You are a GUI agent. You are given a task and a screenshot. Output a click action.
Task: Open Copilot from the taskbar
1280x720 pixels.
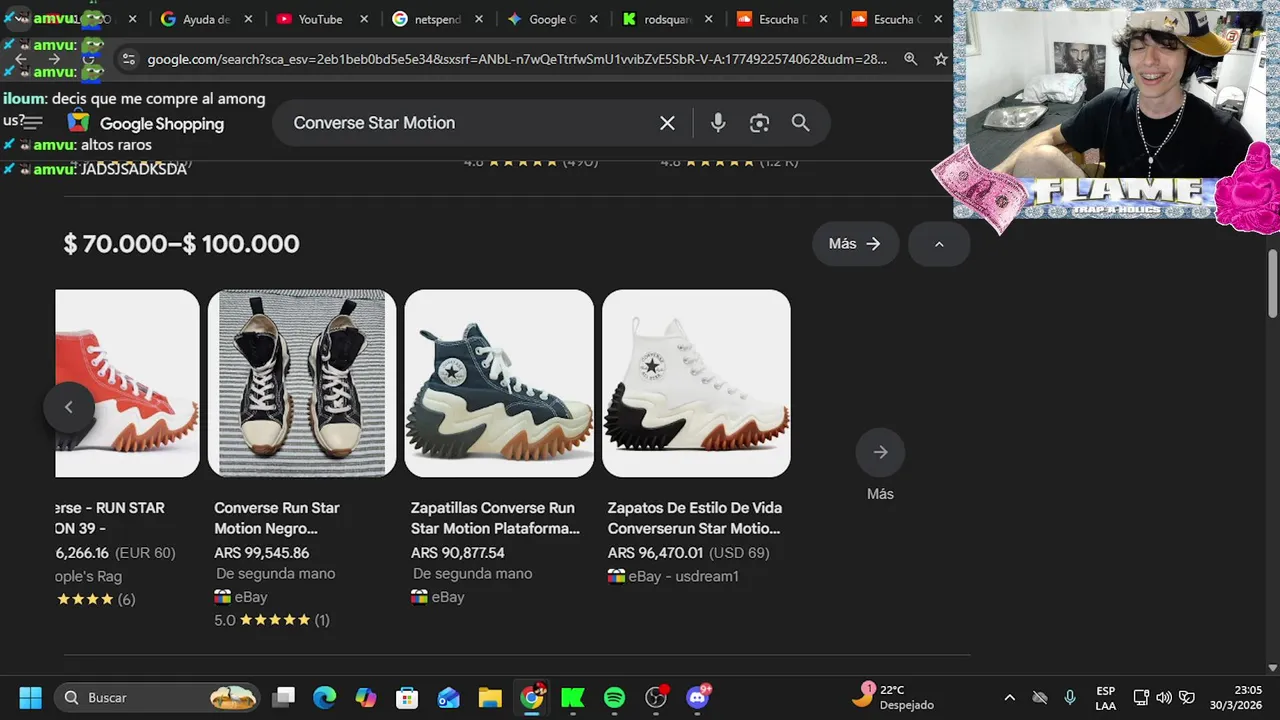(x=366, y=697)
